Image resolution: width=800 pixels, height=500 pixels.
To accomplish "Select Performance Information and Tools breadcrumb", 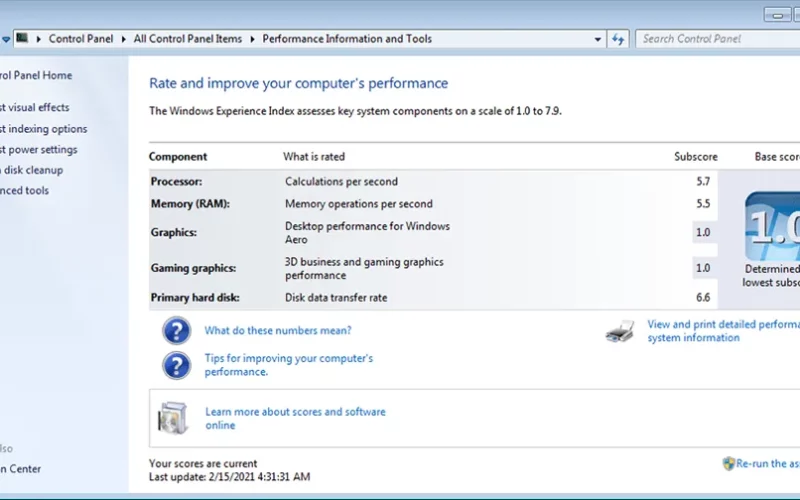I will [347, 39].
